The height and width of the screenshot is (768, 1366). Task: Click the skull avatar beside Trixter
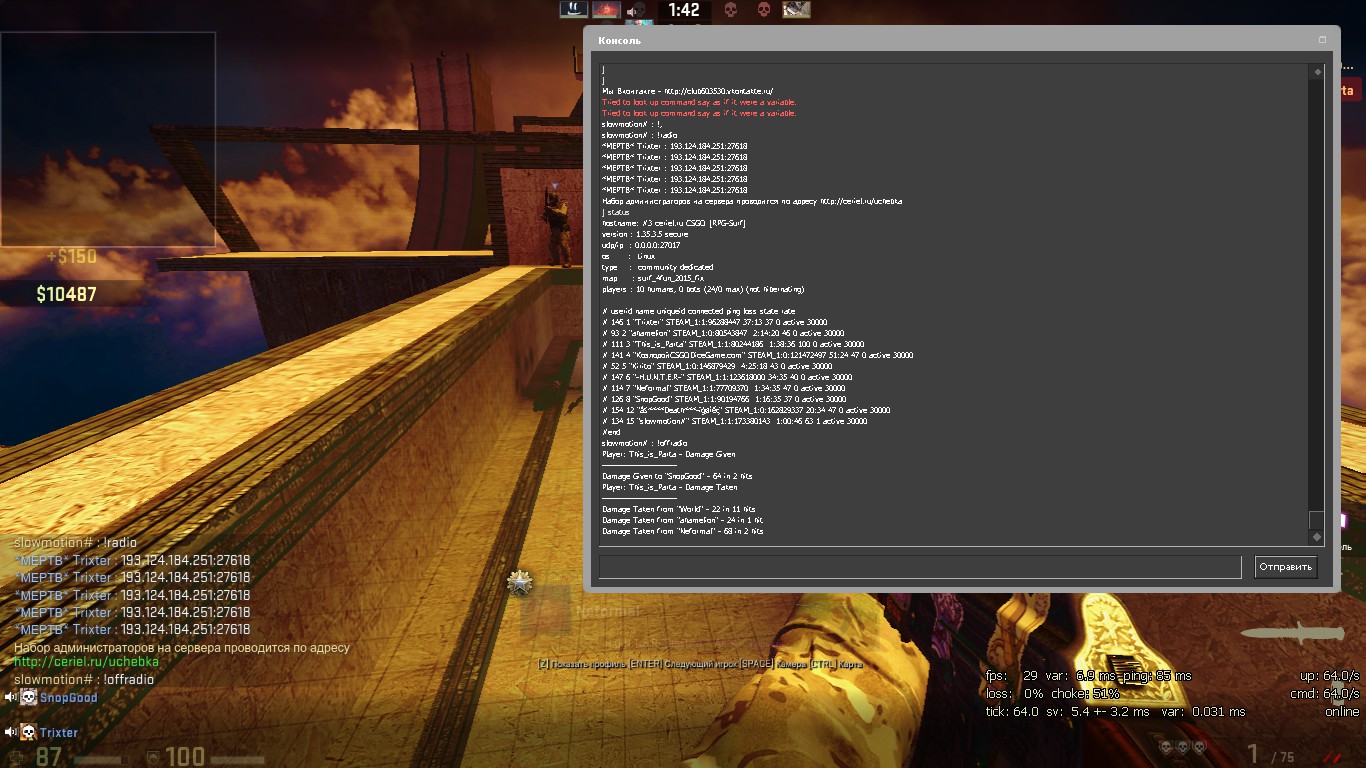28,732
